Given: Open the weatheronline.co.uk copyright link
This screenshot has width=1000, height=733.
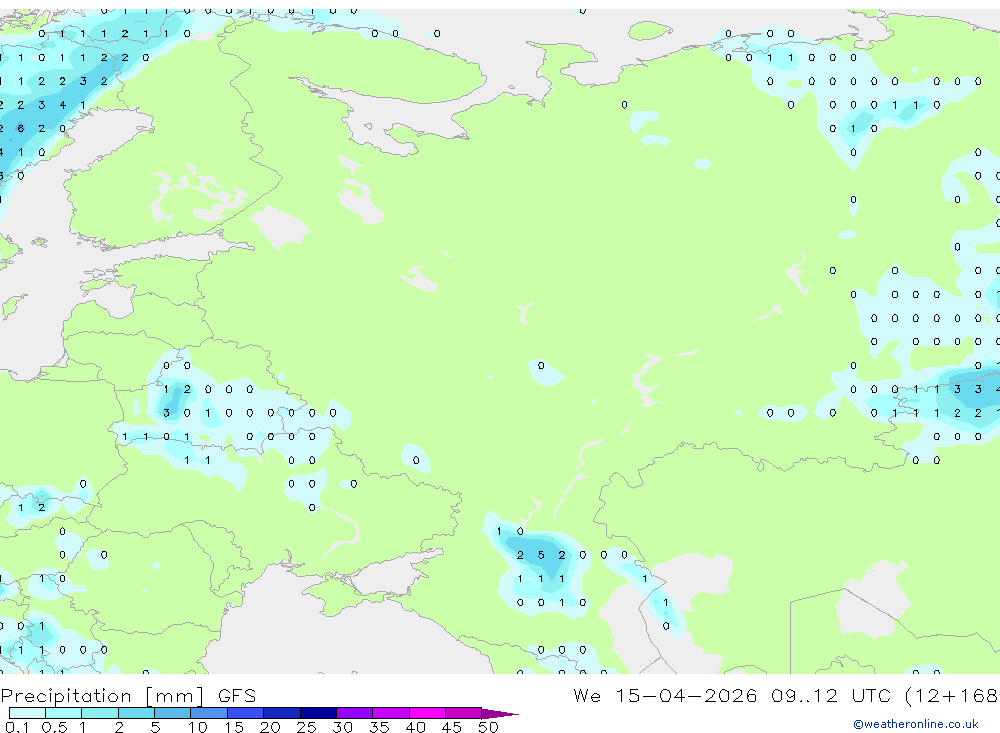Looking at the screenshot, I should click(x=916, y=724).
